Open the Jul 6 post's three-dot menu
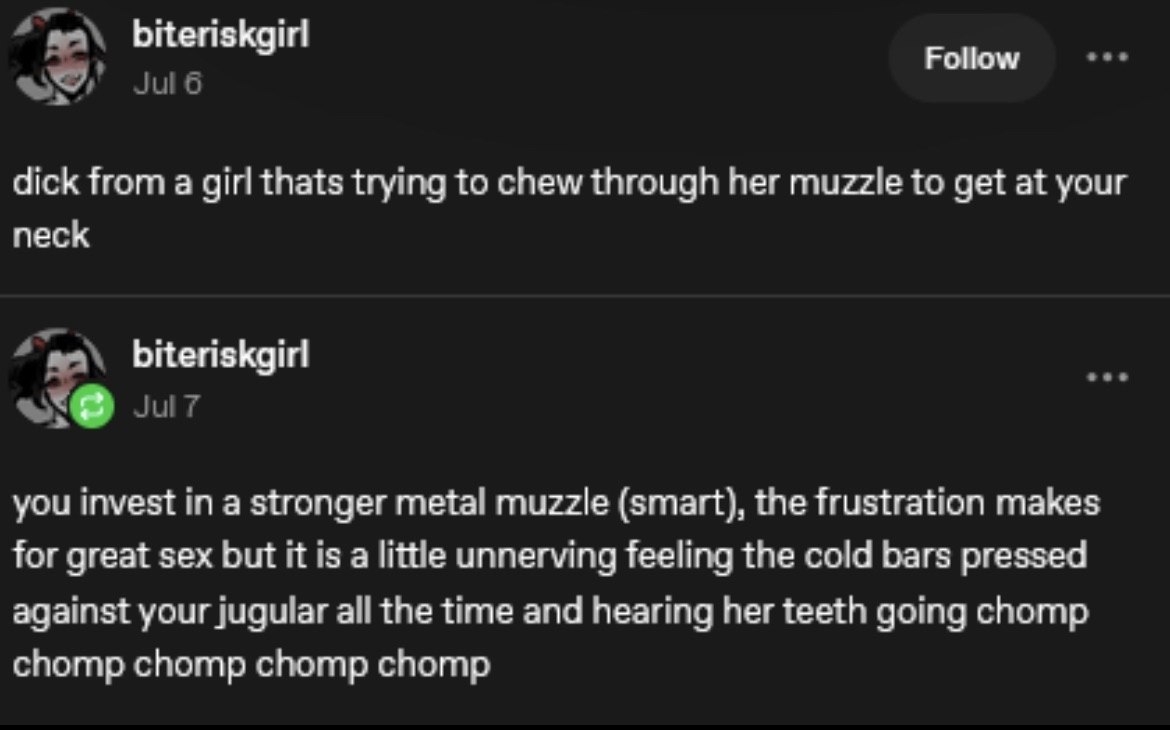This screenshot has height=730, width=1170. pyautogui.click(x=1107, y=58)
